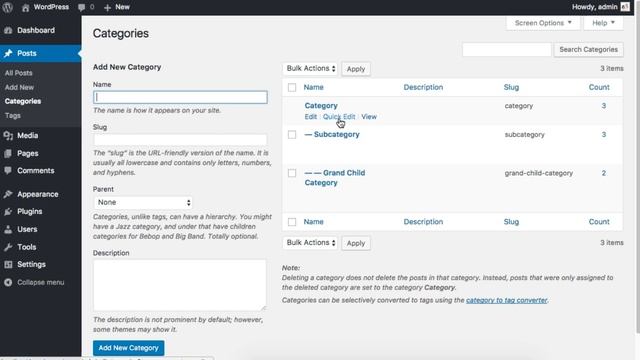Open the Tags submenu item

[x=13, y=116]
